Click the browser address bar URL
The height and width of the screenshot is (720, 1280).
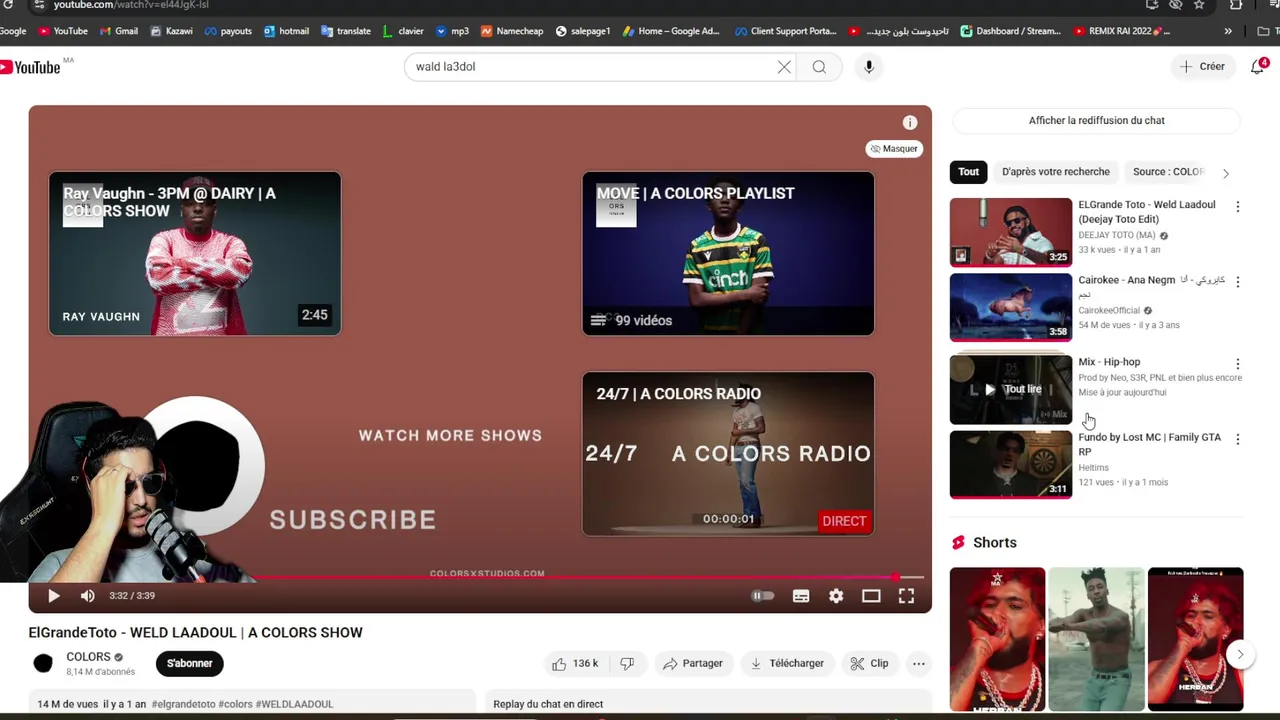pyautogui.click(x=131, y=5)
